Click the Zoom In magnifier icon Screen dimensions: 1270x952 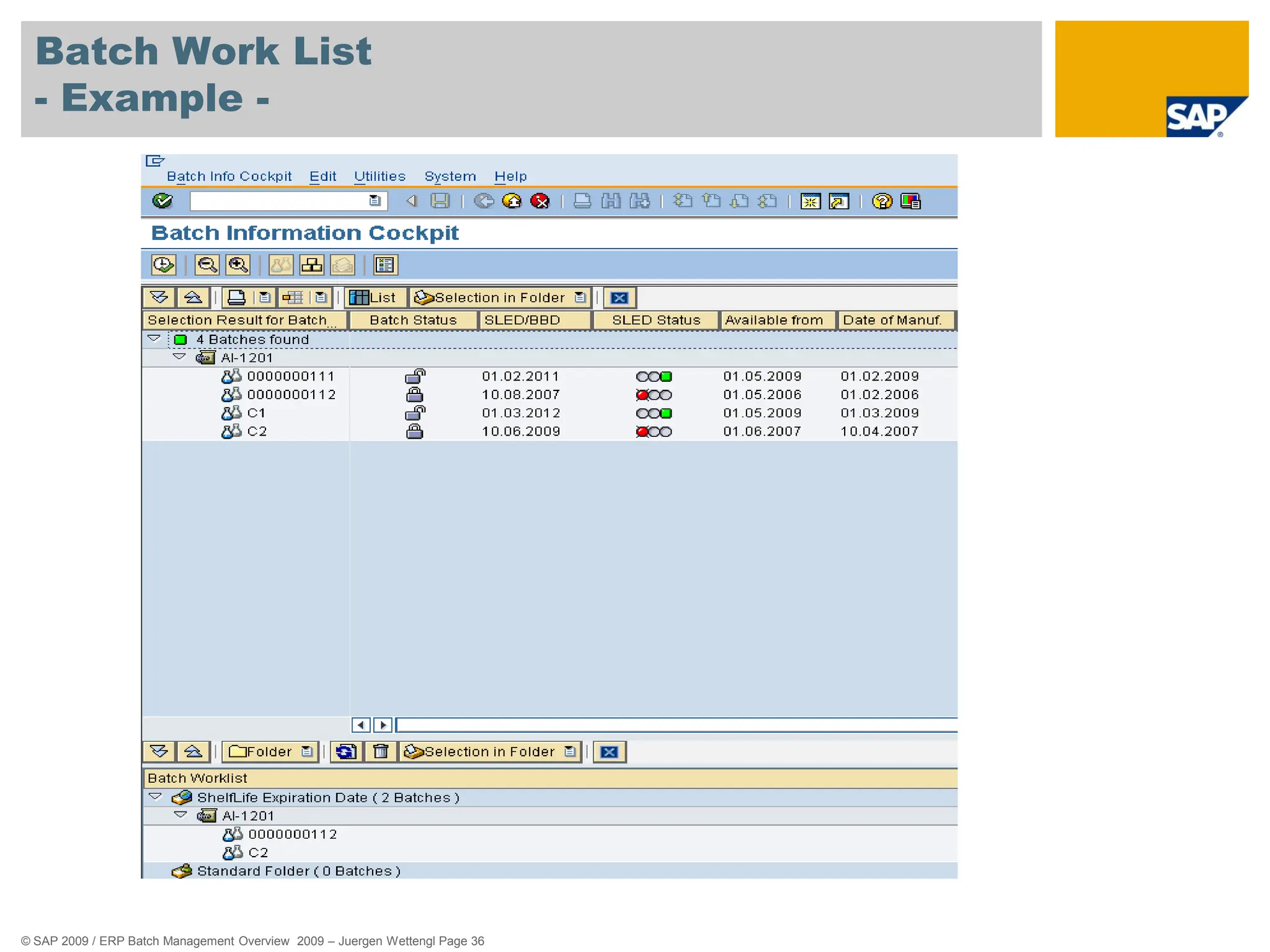point(238,265)
